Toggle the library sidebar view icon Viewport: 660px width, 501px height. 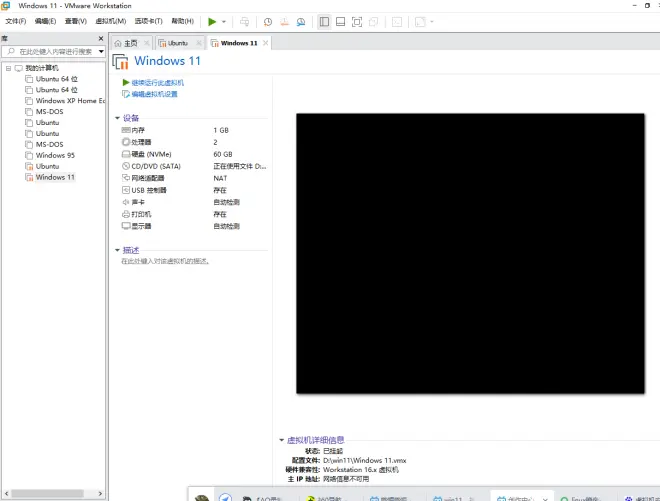coord(324,21)
